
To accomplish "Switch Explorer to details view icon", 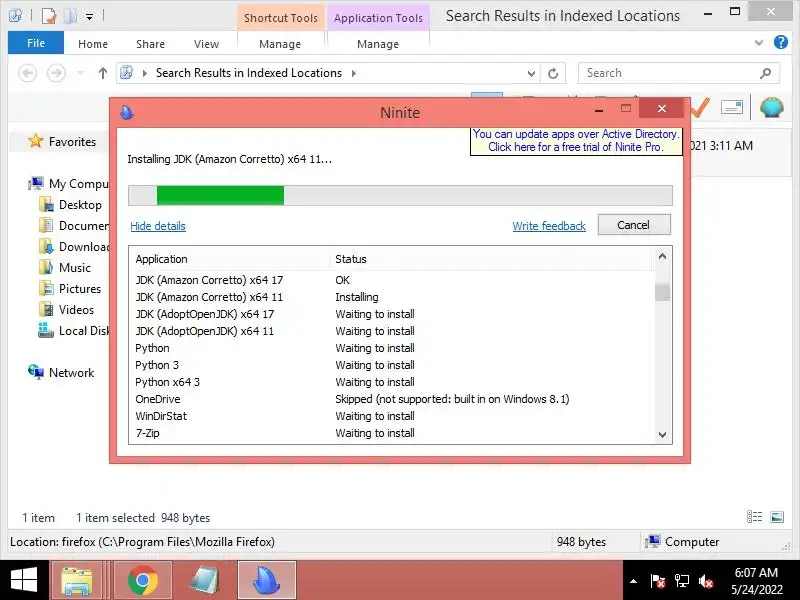I will [754, 517].
